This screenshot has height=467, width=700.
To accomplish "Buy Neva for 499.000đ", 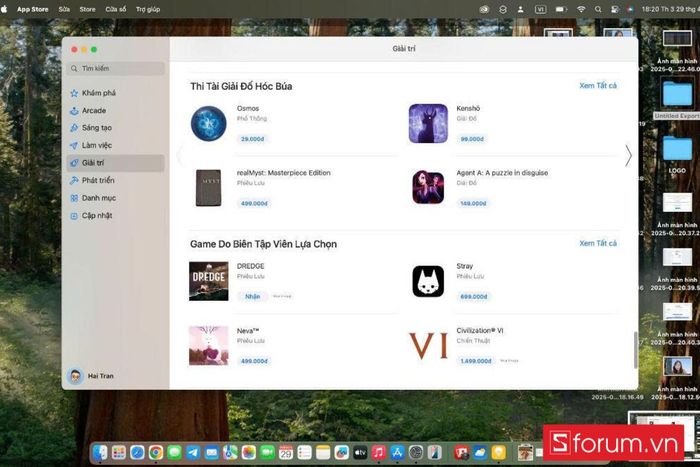I will [x=254, y=361].
